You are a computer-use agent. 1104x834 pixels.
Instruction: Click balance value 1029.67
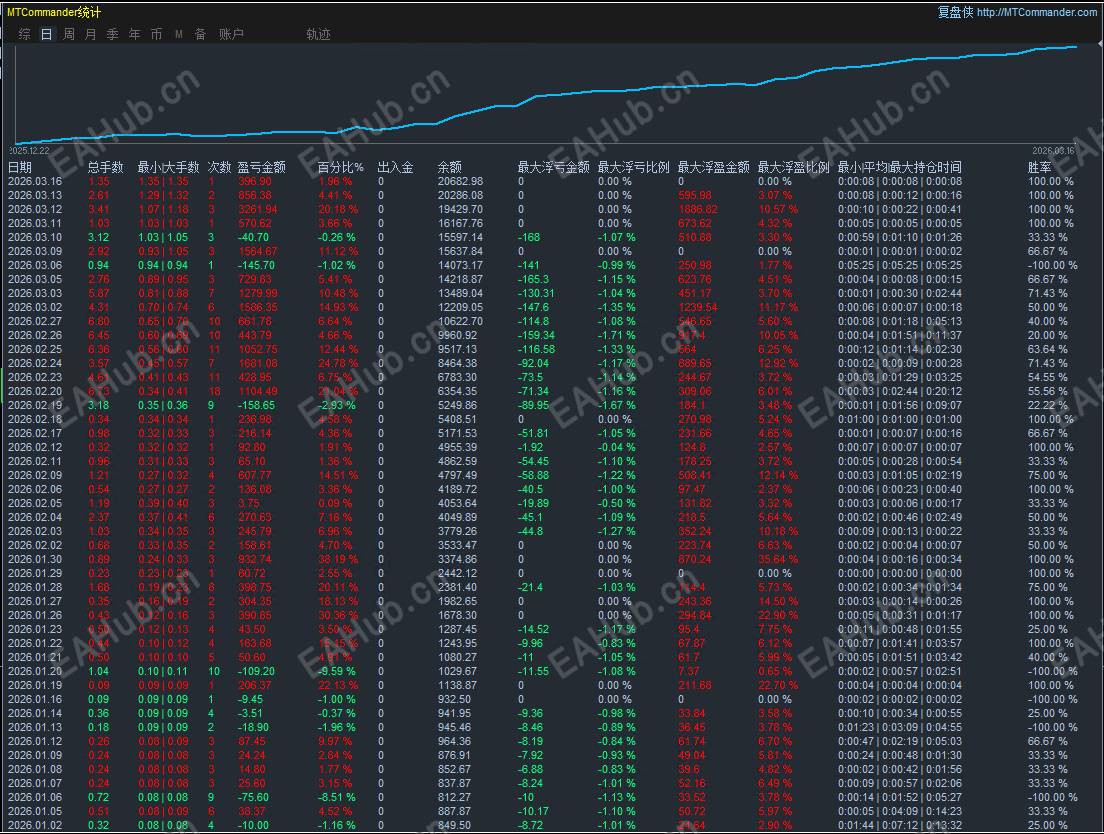(458, 671)
